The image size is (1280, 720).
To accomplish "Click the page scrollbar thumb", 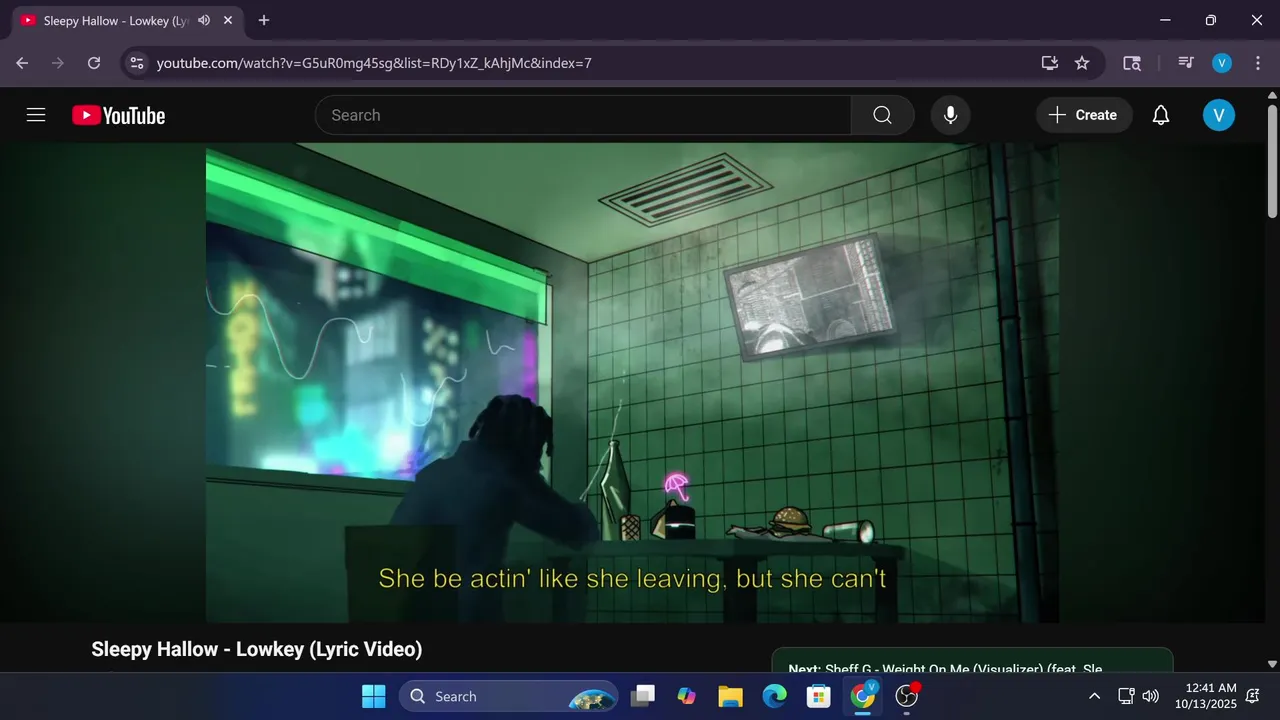I will pos(1272,159).
